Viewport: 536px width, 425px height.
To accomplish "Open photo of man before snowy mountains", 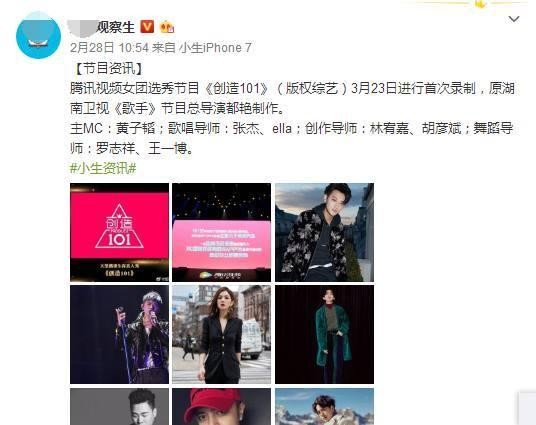I will pyautogui.click(x=324, y=407).
